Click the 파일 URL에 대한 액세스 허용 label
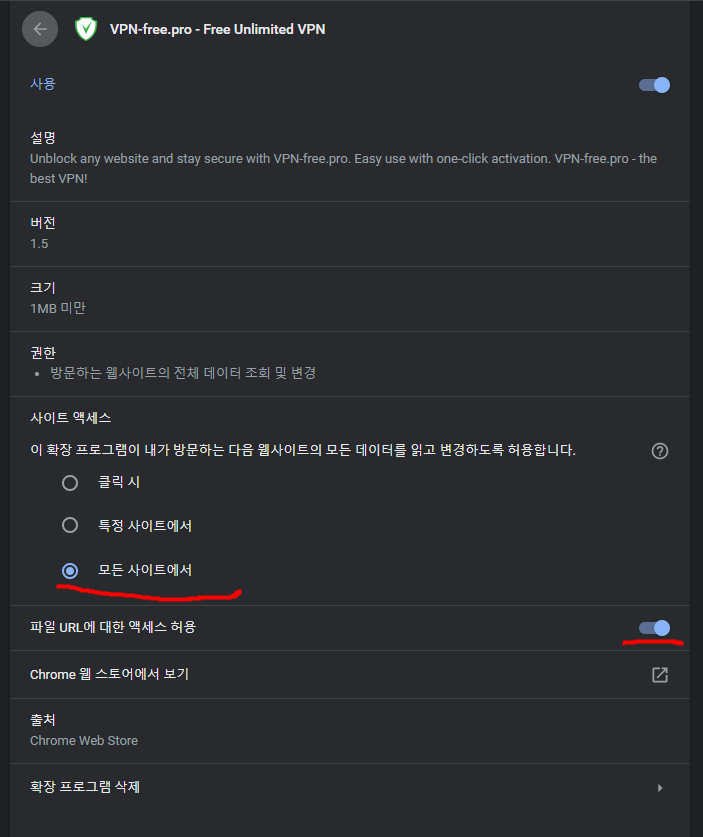Image resolution: width=703 pixels, height=837 pixels. point(113,627)
